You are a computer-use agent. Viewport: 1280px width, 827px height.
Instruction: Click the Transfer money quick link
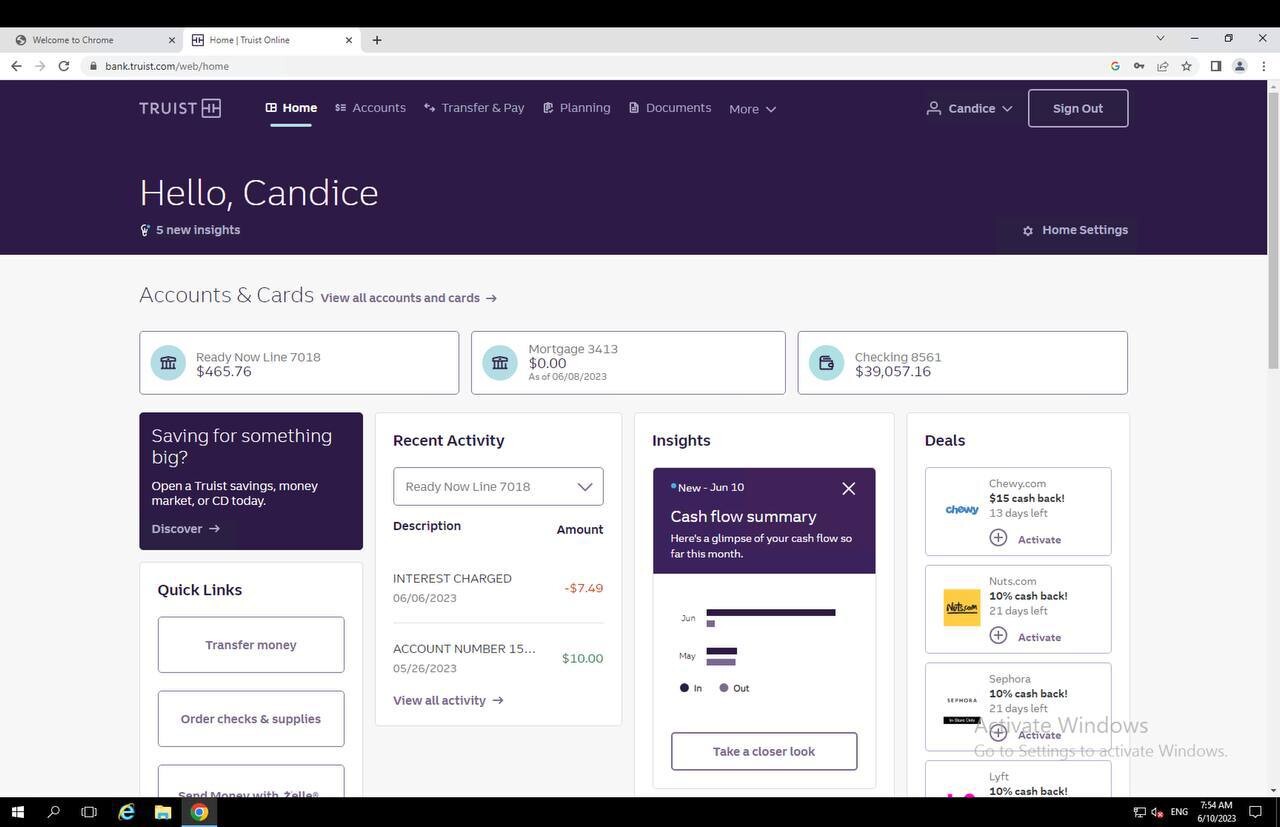(251, 645)
